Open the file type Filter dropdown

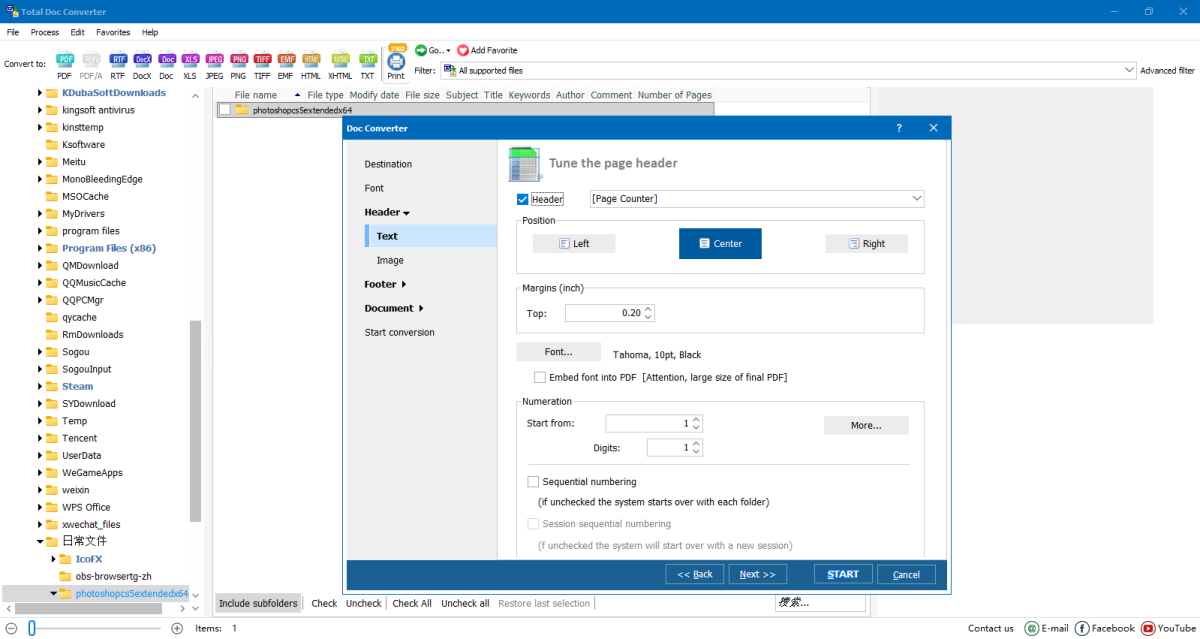click(1129, 71)
